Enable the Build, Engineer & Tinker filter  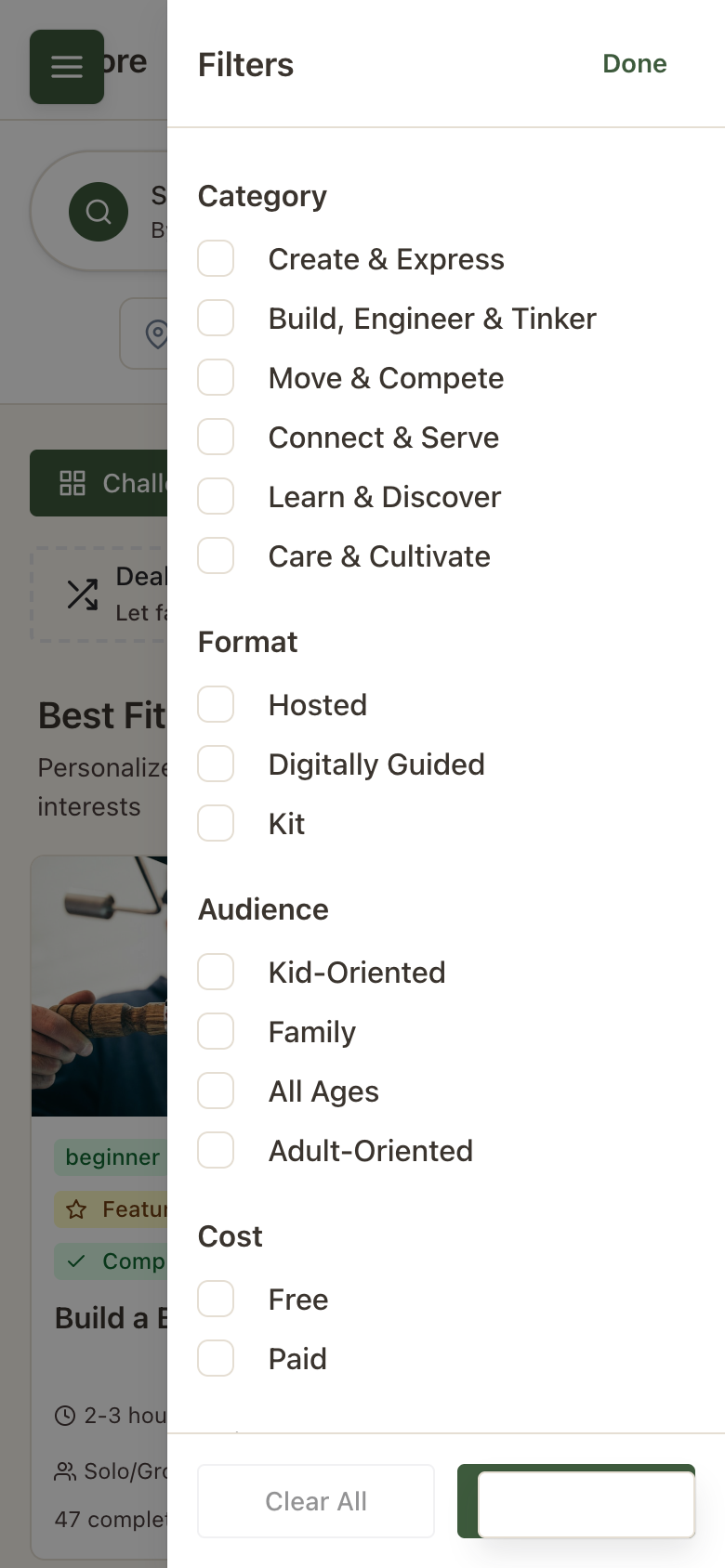(x=215, y=318)
